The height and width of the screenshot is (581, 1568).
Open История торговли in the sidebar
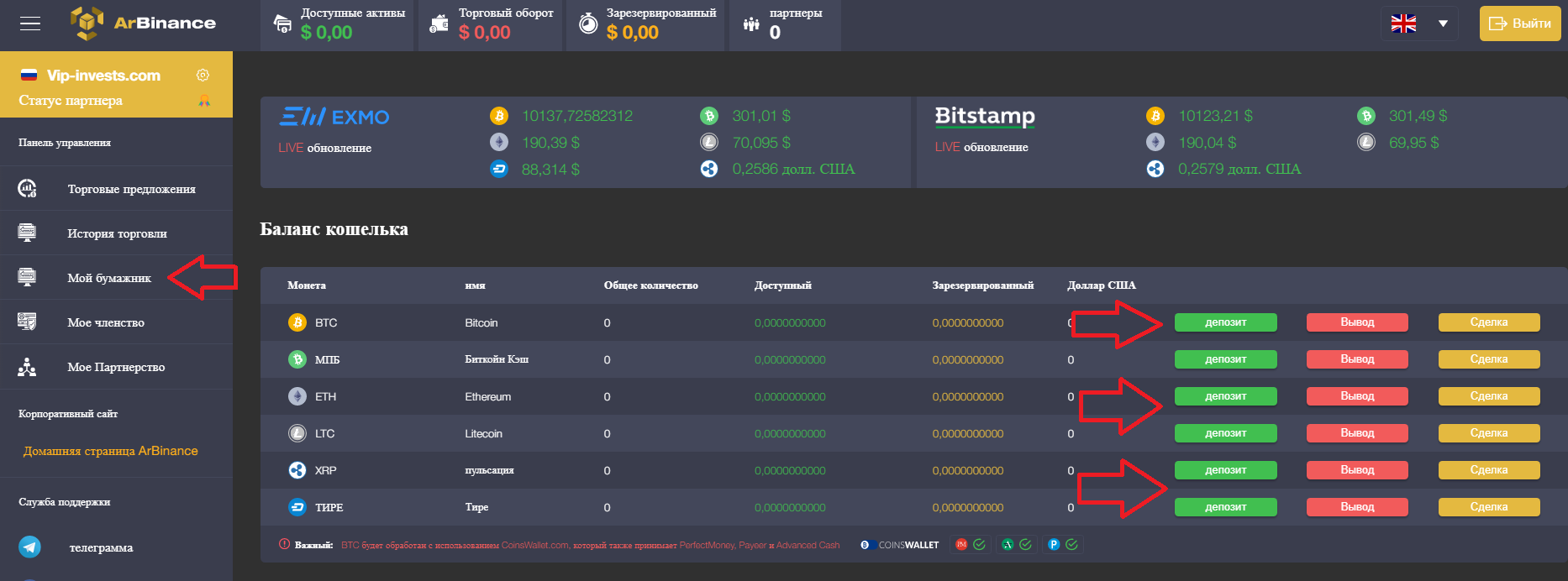[x=117, y=233]
